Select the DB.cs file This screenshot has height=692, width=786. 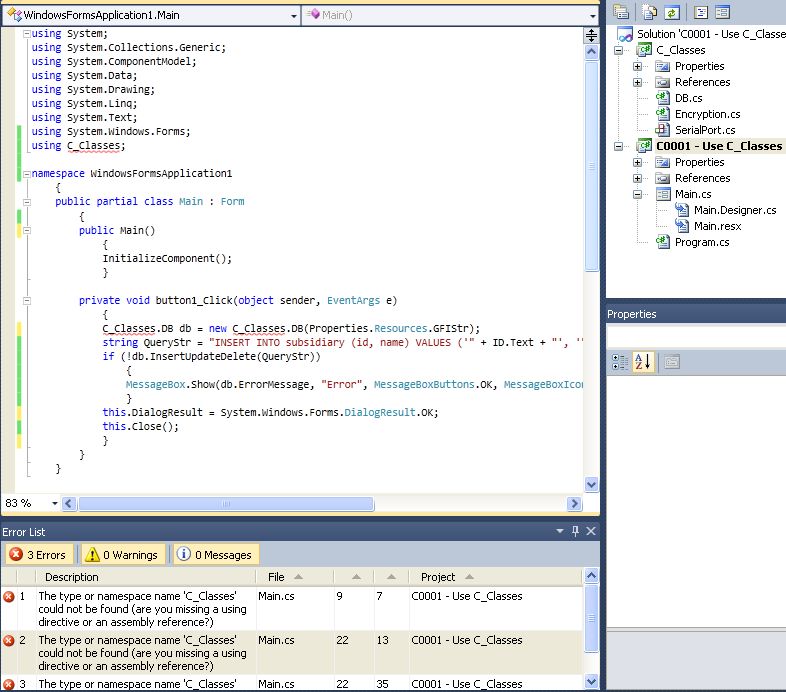pos(688,98)
